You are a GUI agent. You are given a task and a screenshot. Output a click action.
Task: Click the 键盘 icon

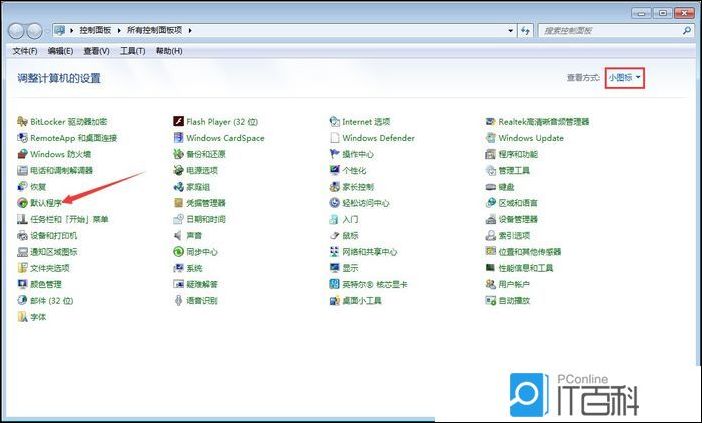(x=491, y=187)
